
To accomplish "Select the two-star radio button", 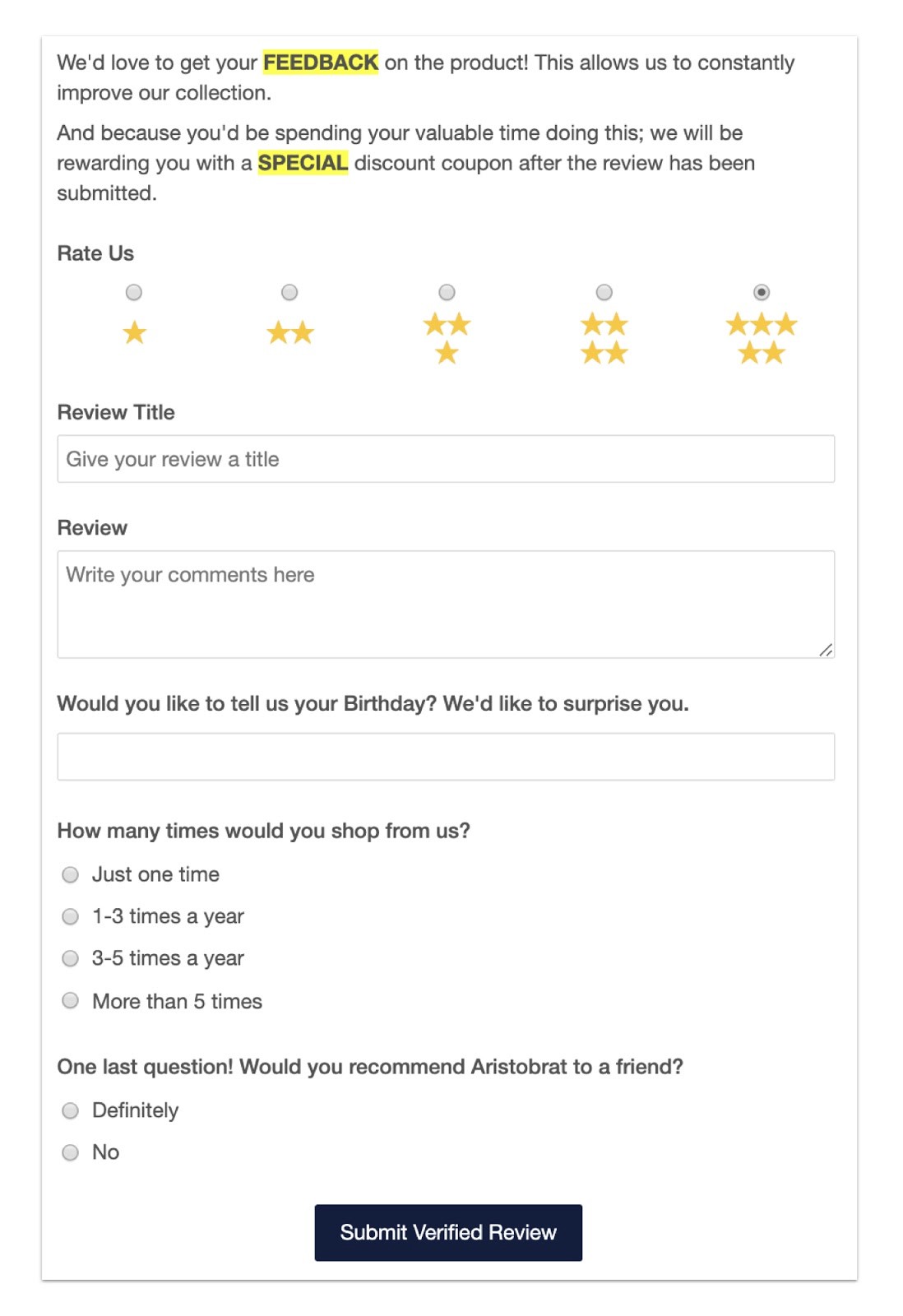I will tap(289, 293).
